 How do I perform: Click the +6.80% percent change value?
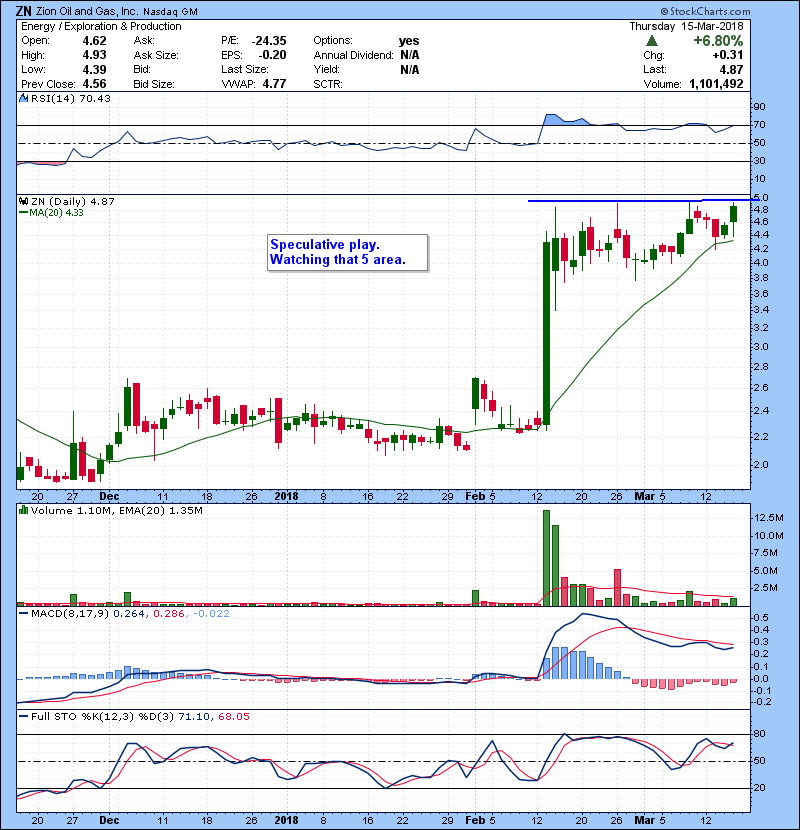[718, 41]
